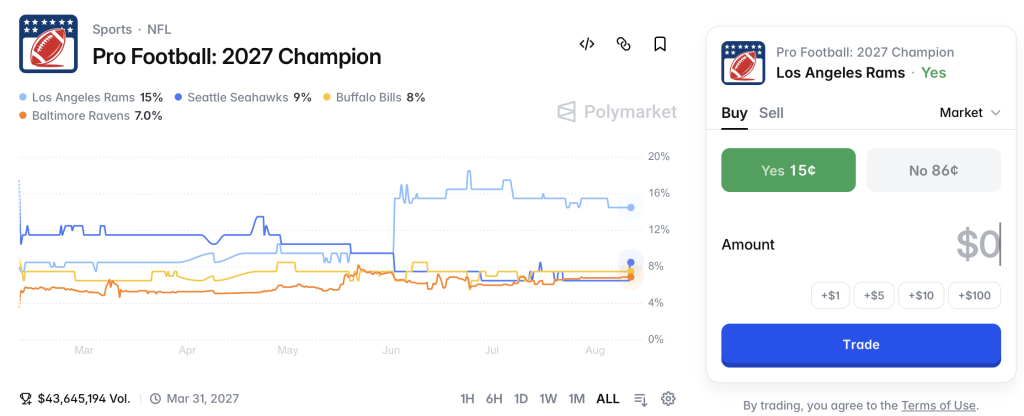Viewport: 1024px width, 416px height.
Task: Click the Baltimore Ravens orange legend dot
Action: [x=23, y=116]
